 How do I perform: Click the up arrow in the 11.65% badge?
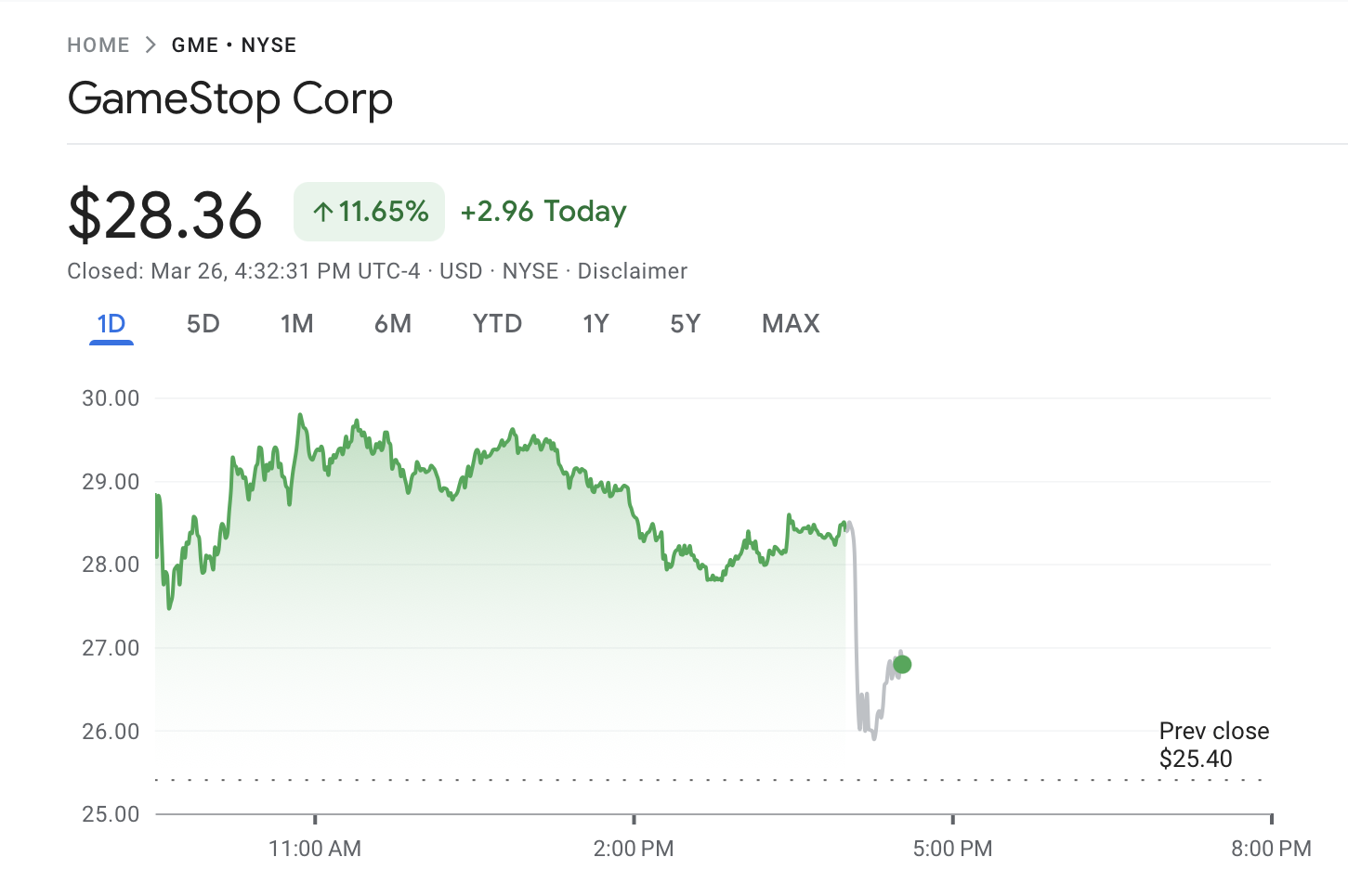tap(322, 213)
